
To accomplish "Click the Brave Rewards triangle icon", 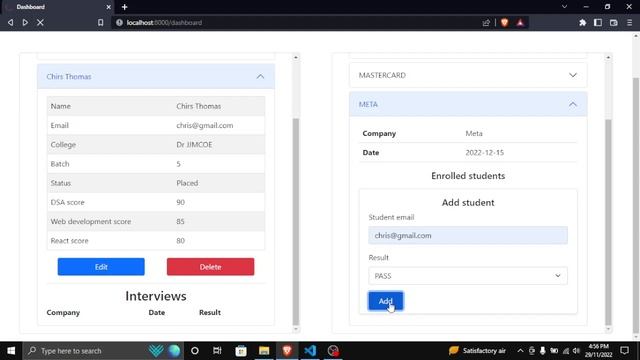I will 520,22.
